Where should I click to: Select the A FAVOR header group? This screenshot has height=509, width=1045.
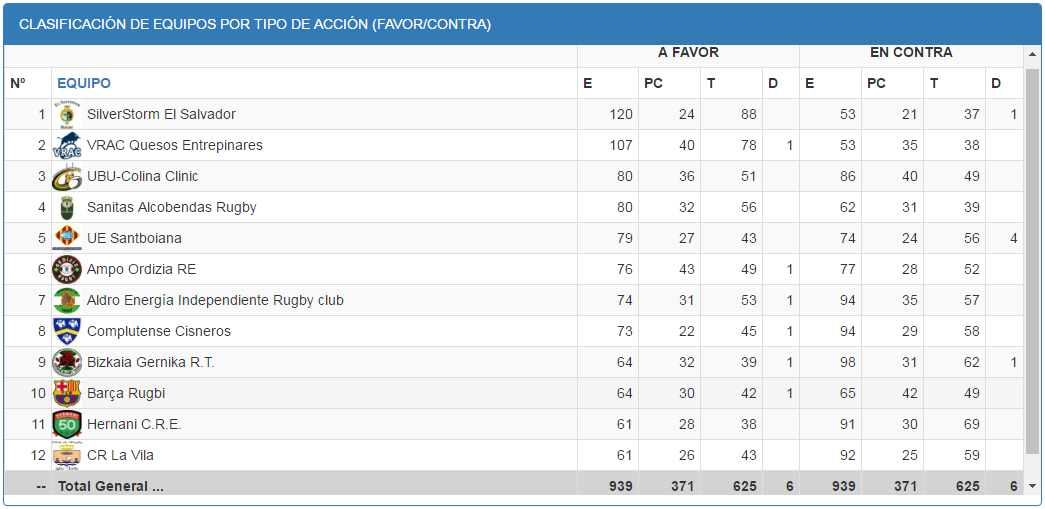point(688,53)
